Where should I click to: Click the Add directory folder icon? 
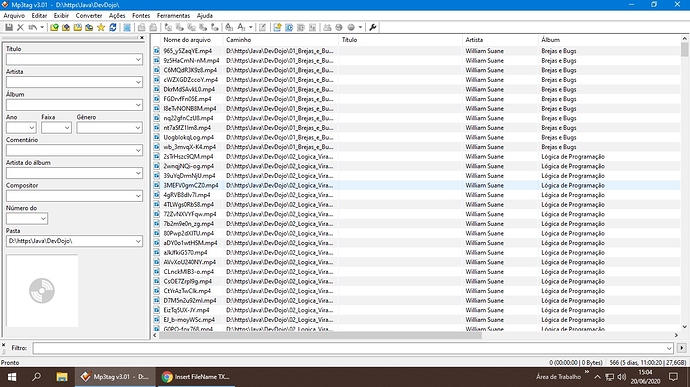(x=66, y=27)
